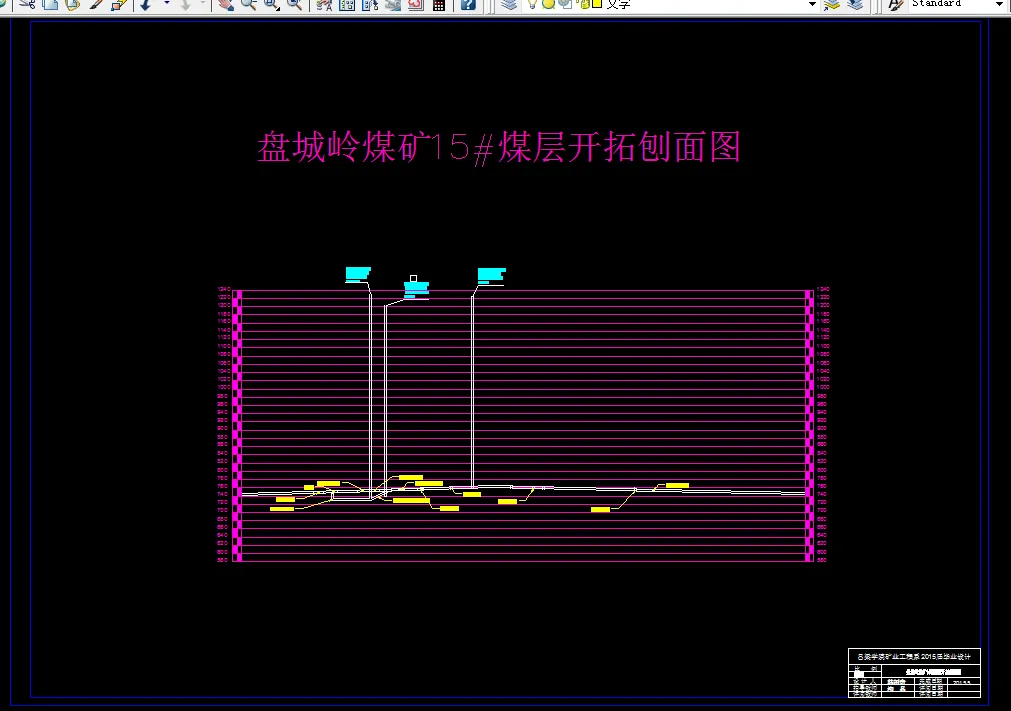Select the greyed Redo arrow icon
1011x711 pixels.
[x=186, y=4]
